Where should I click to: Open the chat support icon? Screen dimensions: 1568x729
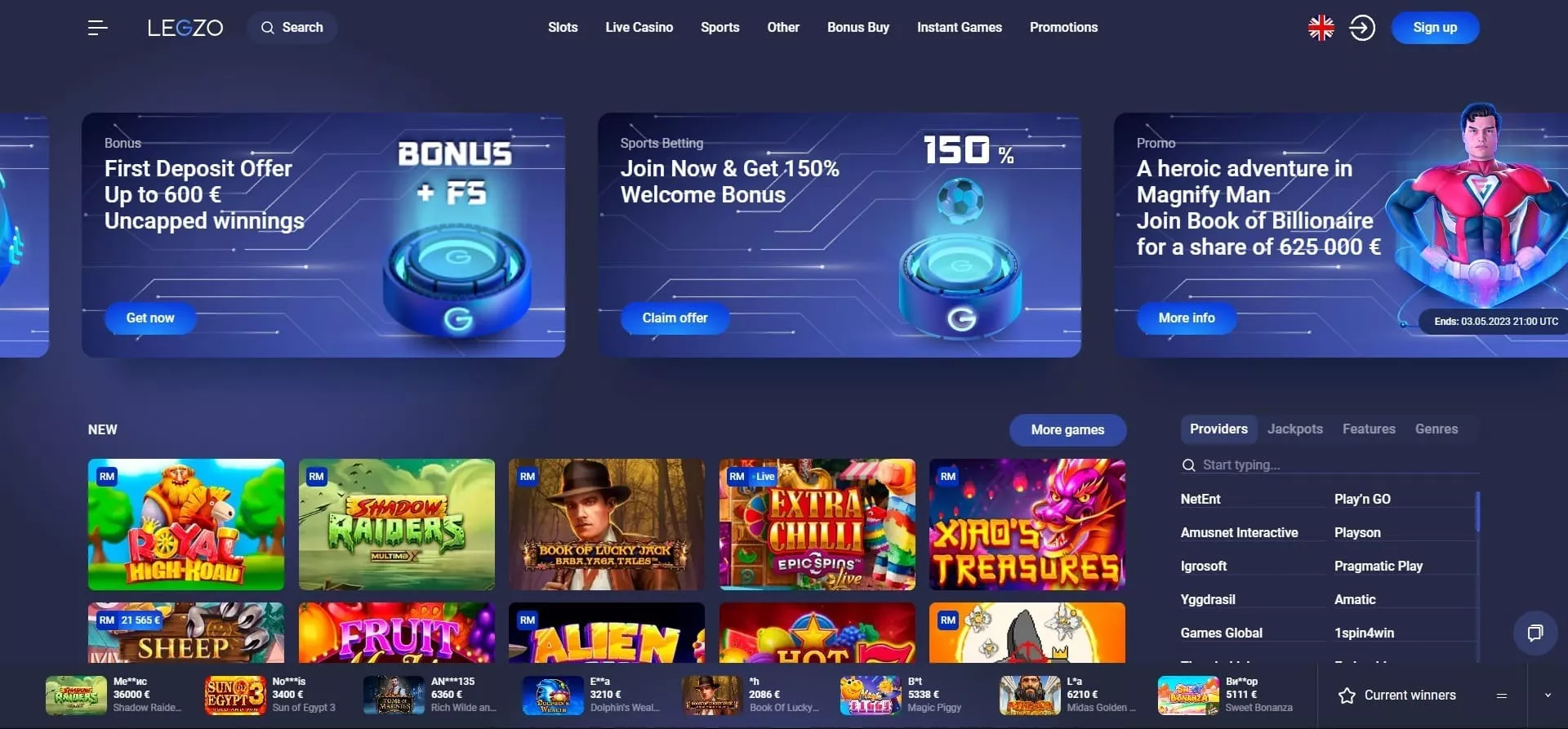click(x=1535, y=633)
